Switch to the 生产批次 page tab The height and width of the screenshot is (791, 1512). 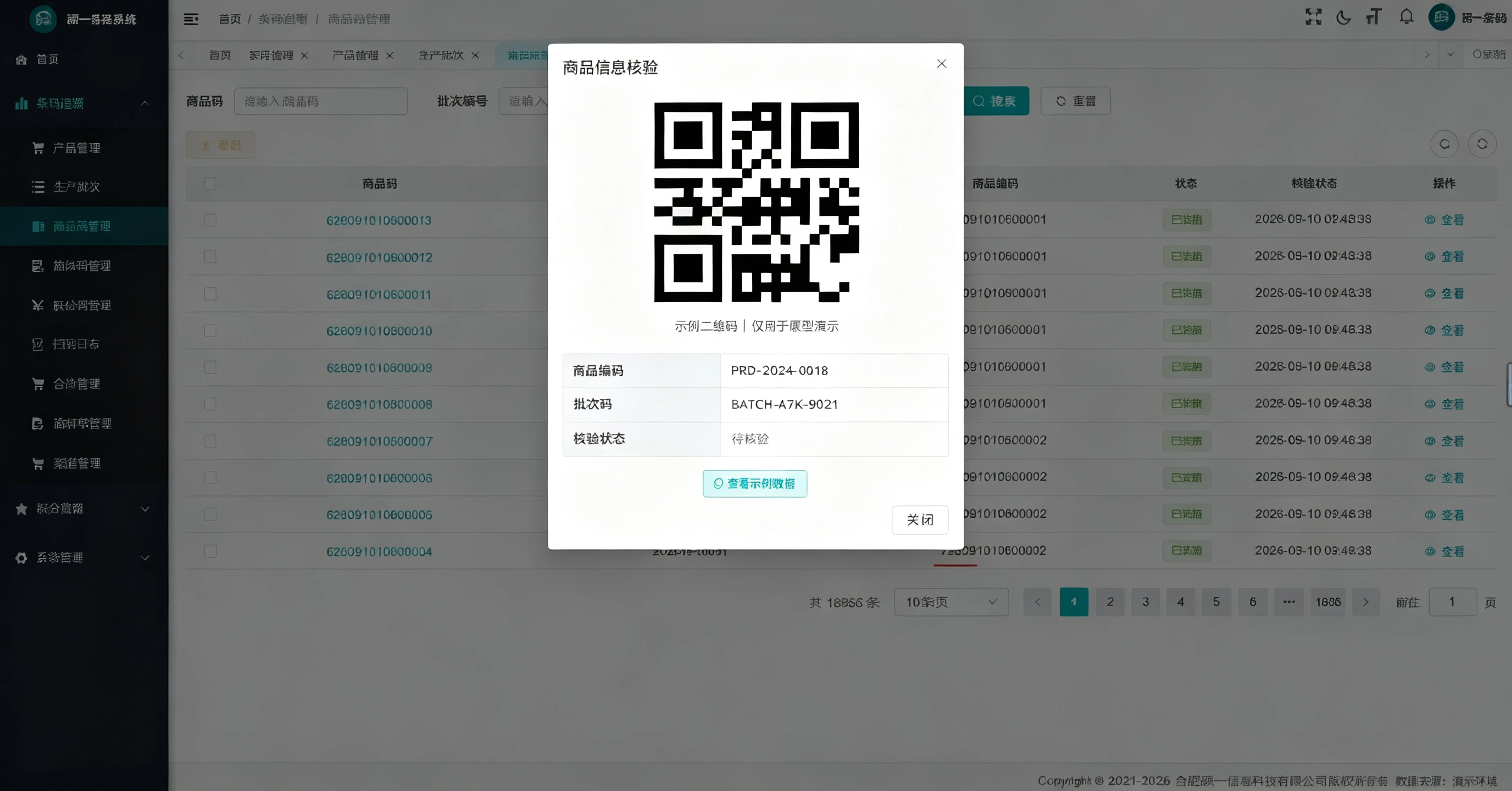441,55
